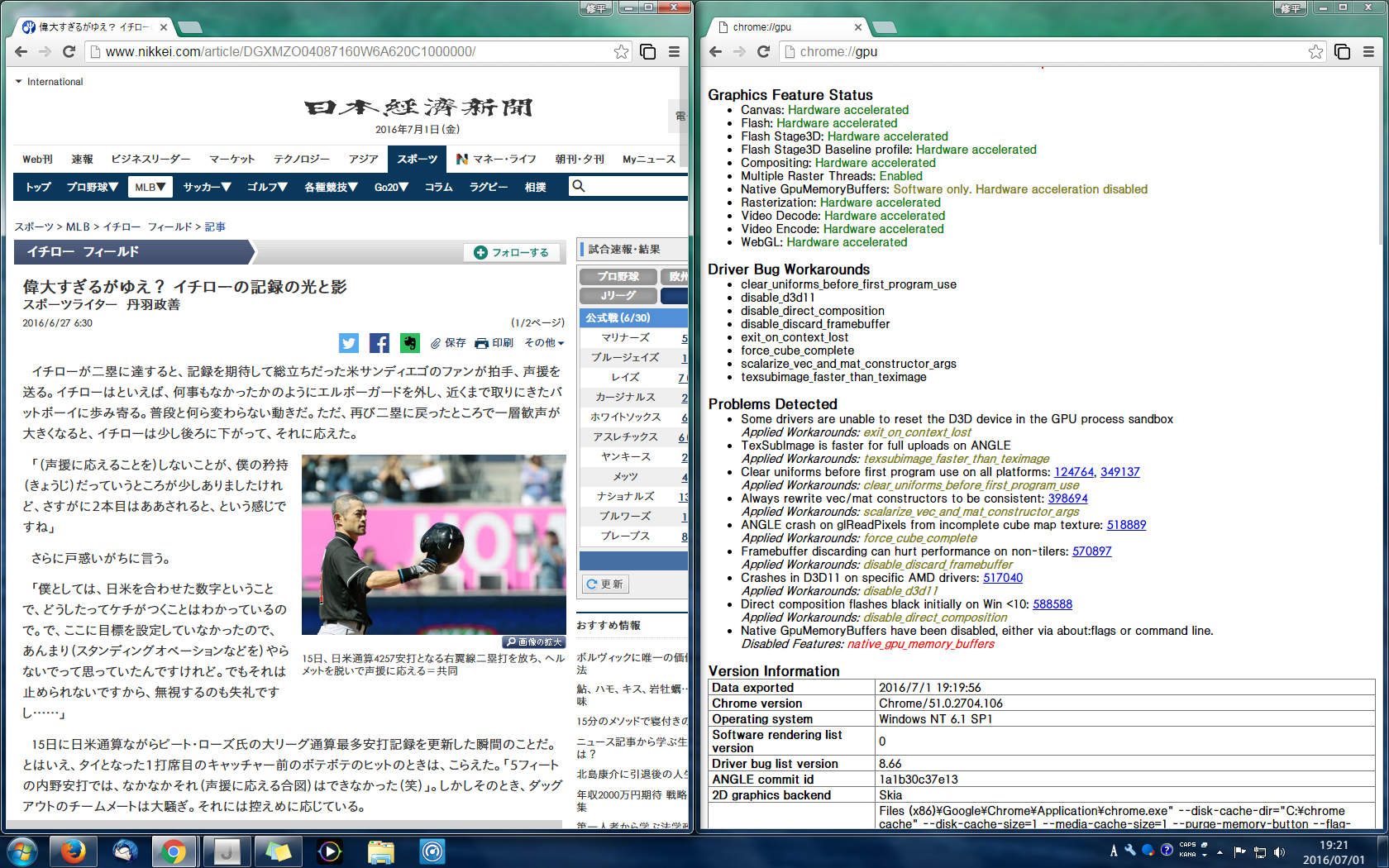Save article with 保存 clip icon
Viewport: 1389px width, 868px height.
[x=448, y=343]
